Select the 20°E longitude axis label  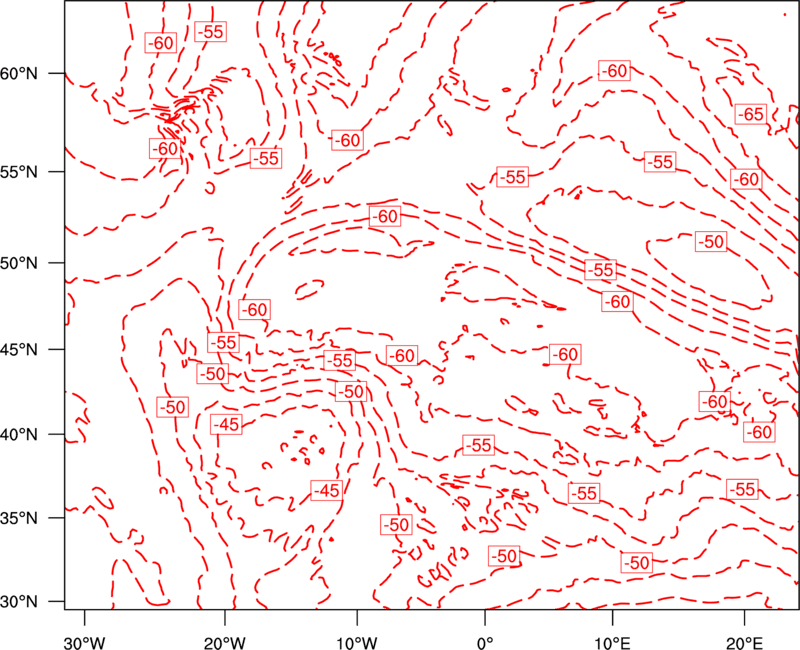point(744,642)
